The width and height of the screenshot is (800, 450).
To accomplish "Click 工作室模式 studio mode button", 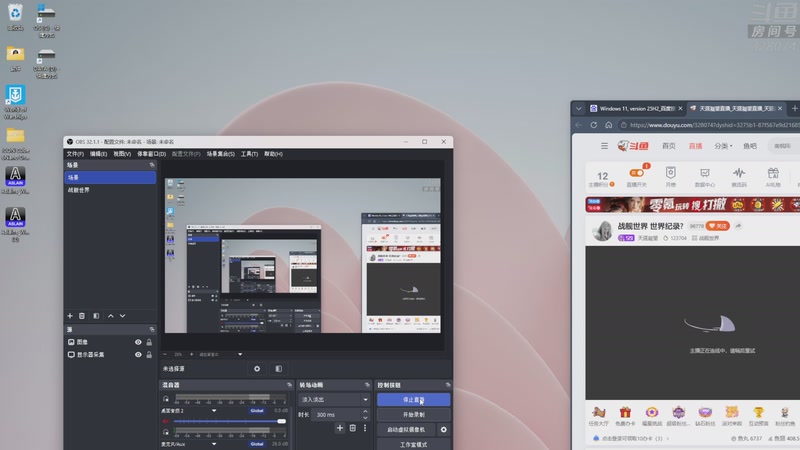I will click(413, 444).
